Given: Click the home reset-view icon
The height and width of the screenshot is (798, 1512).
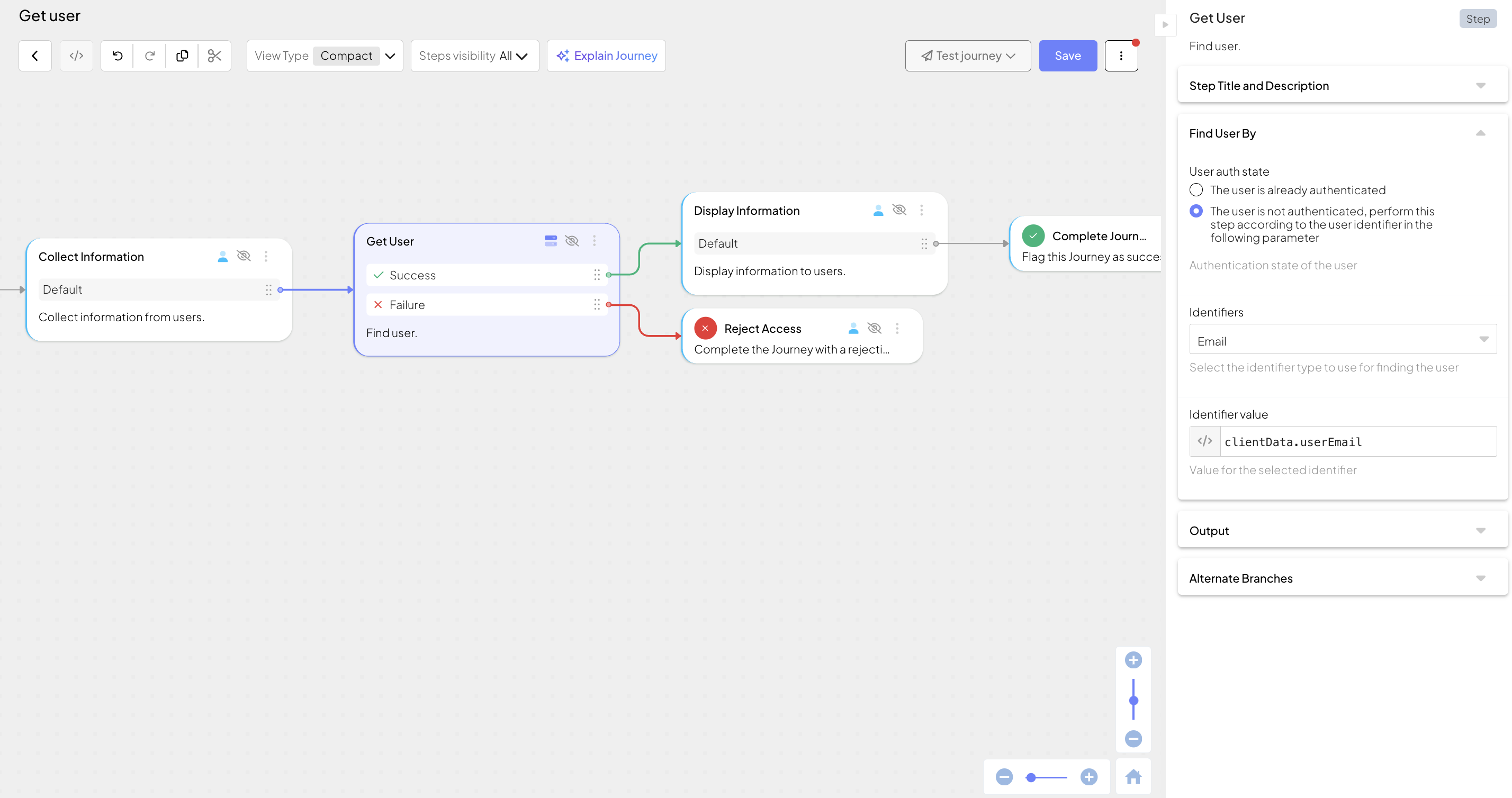Looking at the screenshot, I should pyautogui.click(x=1133, y=777).
